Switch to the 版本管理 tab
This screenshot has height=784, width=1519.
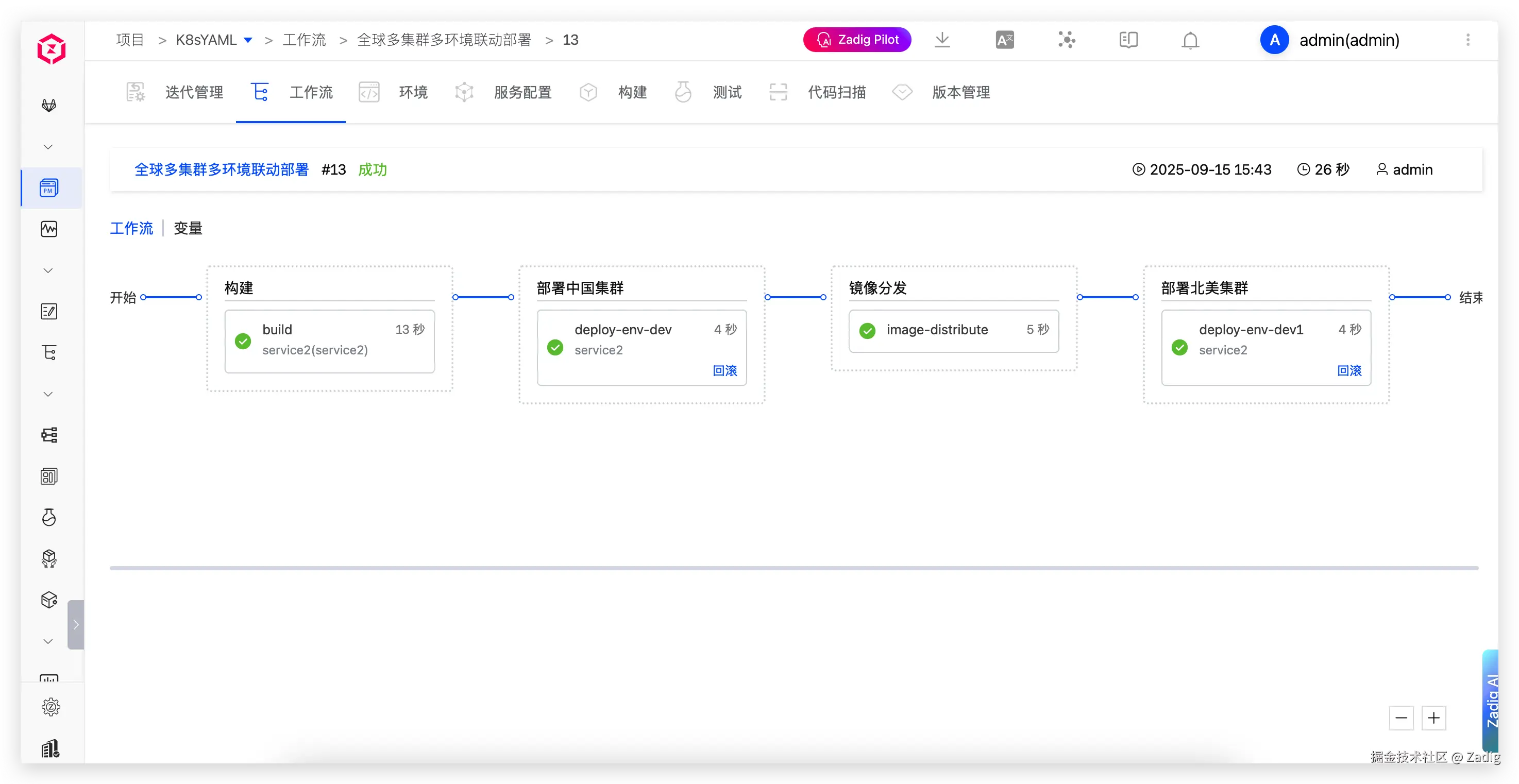tap(960, 93)
